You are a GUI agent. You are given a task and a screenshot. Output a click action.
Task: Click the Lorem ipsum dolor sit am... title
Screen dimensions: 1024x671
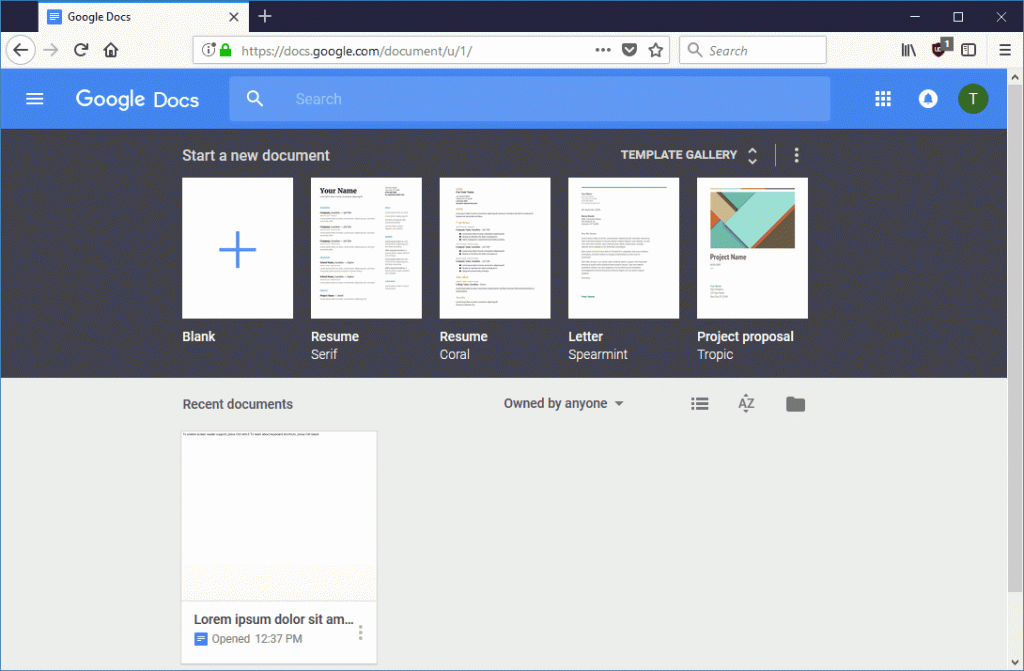tap(274, 619)
